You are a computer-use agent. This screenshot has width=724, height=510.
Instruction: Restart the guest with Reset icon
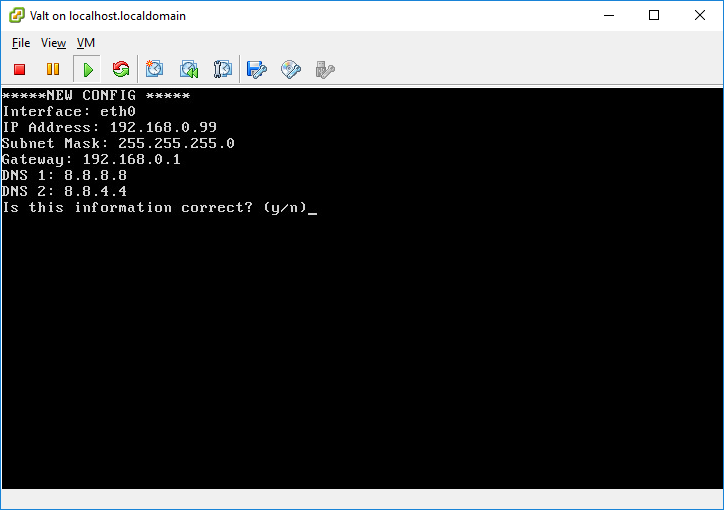tap(121, 69)
